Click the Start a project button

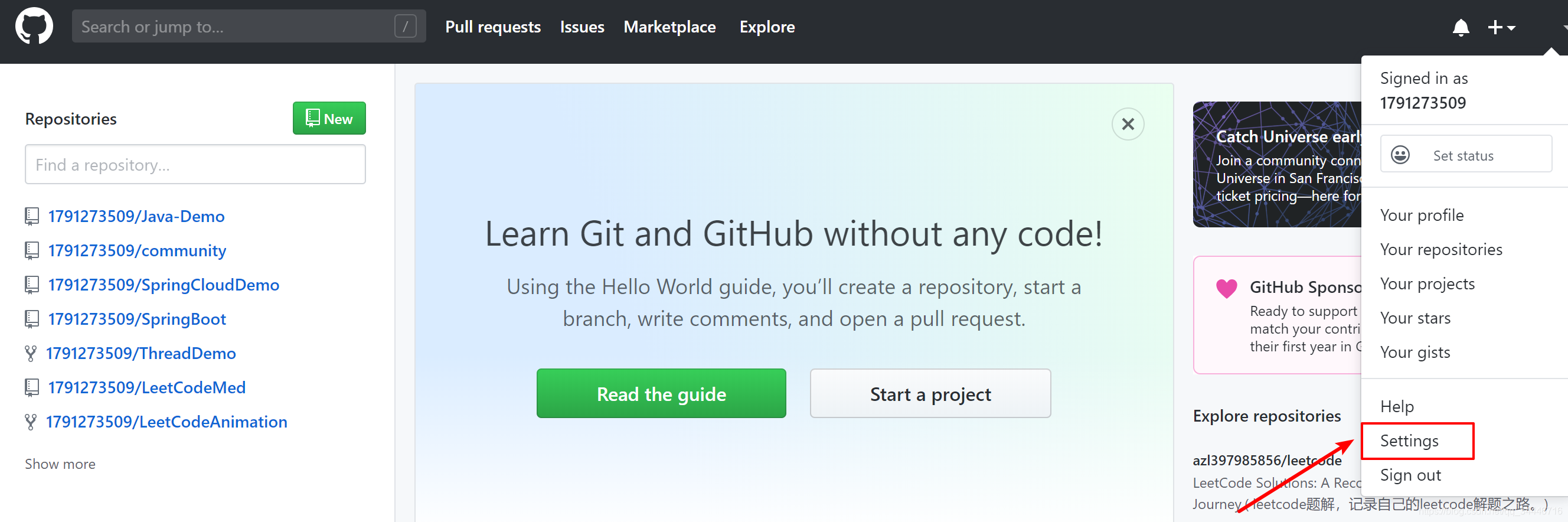click(930, 393)
